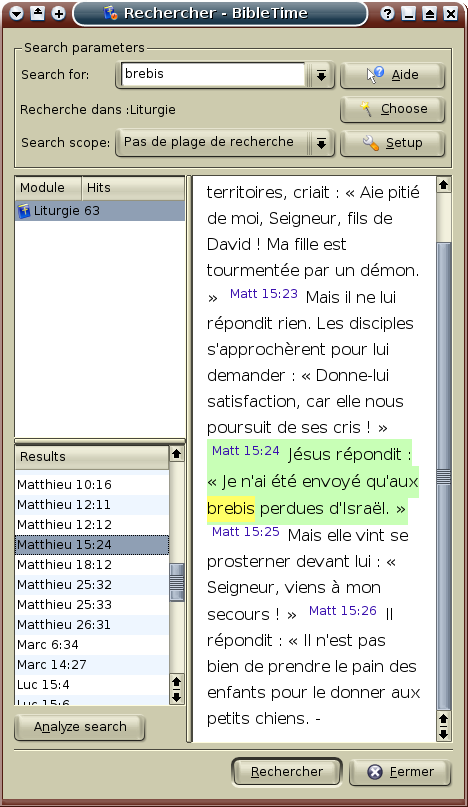Follow the Matt 15:25 verse link

pyautogui.click(x=246, y=532)
